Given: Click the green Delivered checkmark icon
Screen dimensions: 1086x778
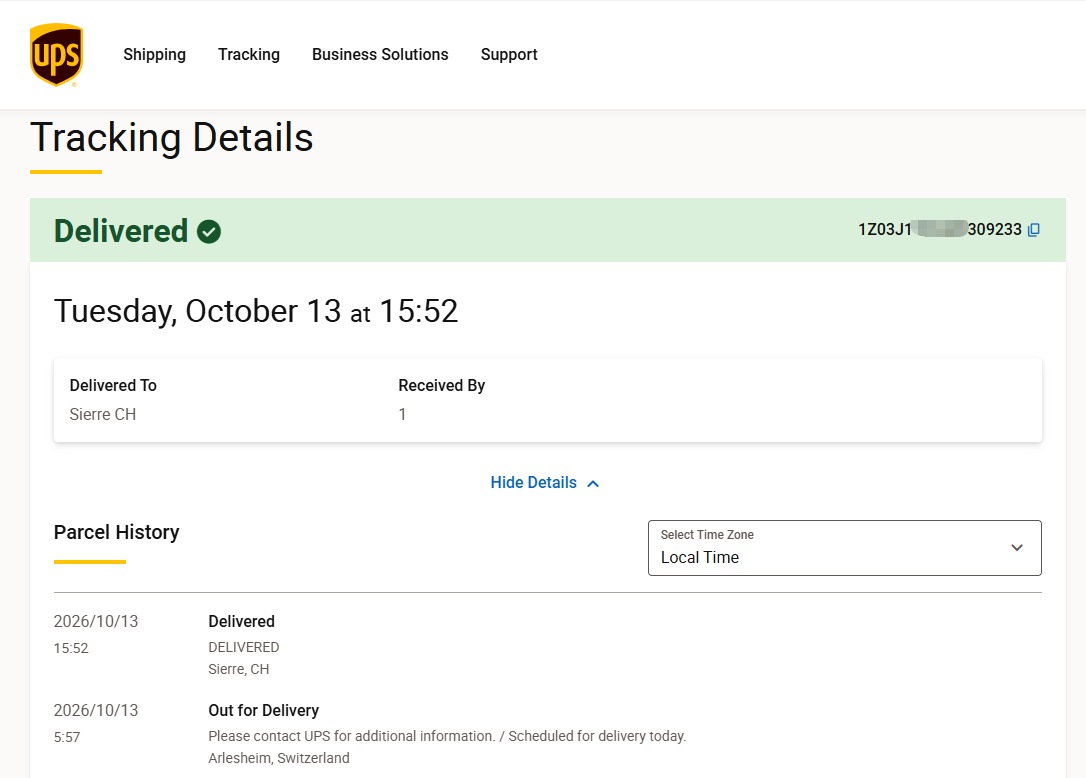Looking at the screenshot, I should (x=208, y=231).
